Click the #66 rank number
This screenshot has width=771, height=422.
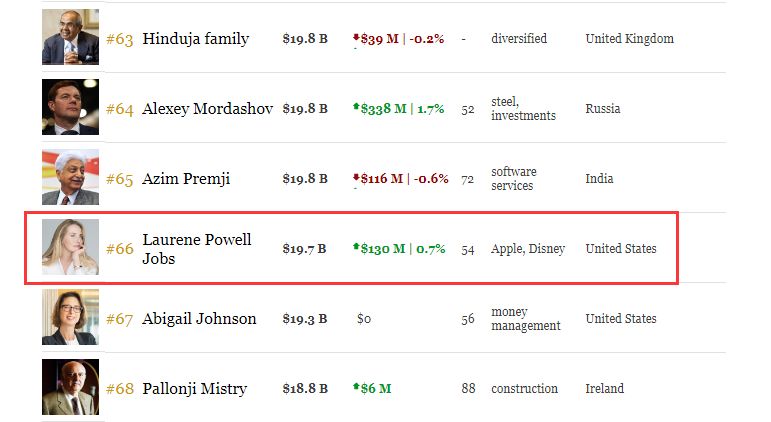click(x=119, y=249)
